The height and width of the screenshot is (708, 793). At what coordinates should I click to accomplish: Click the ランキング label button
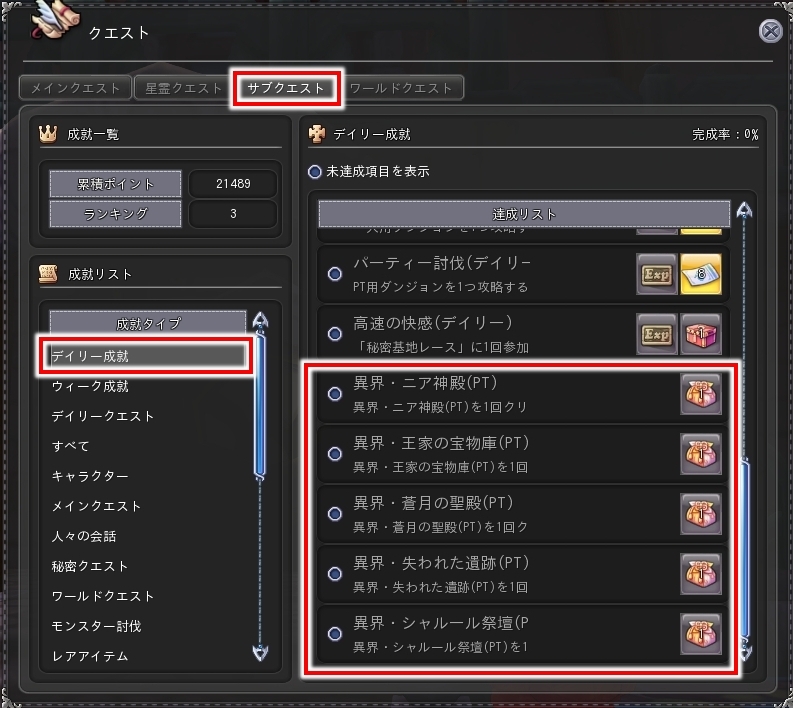(115, 214)
